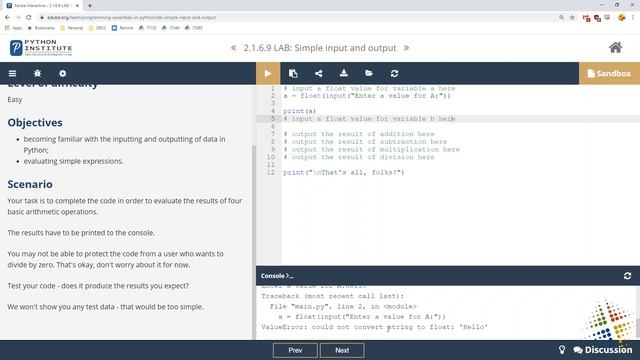Viewport: 640px width, 360px height.
Task: Click the browser forward arrow
Action: 18,18
